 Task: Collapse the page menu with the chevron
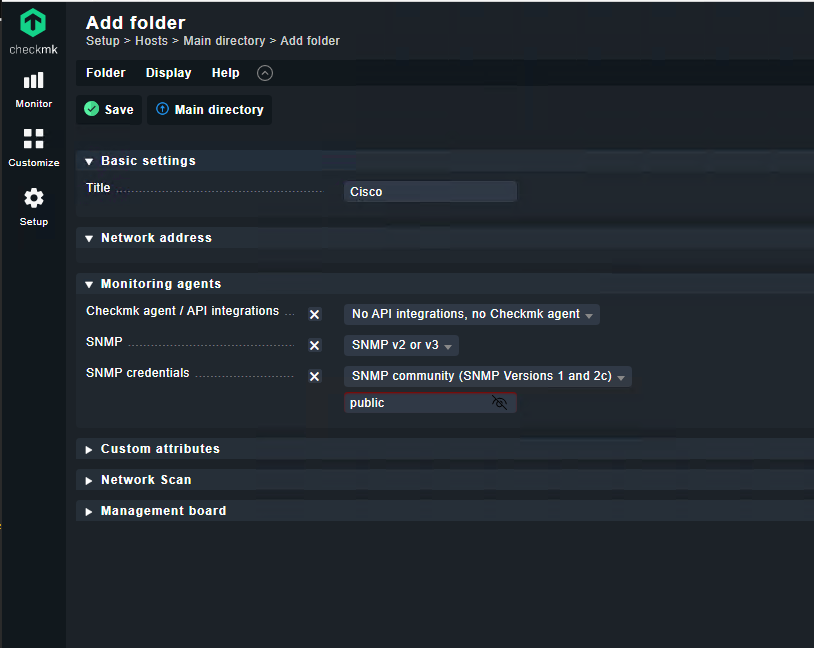click(x=264, y=72)
